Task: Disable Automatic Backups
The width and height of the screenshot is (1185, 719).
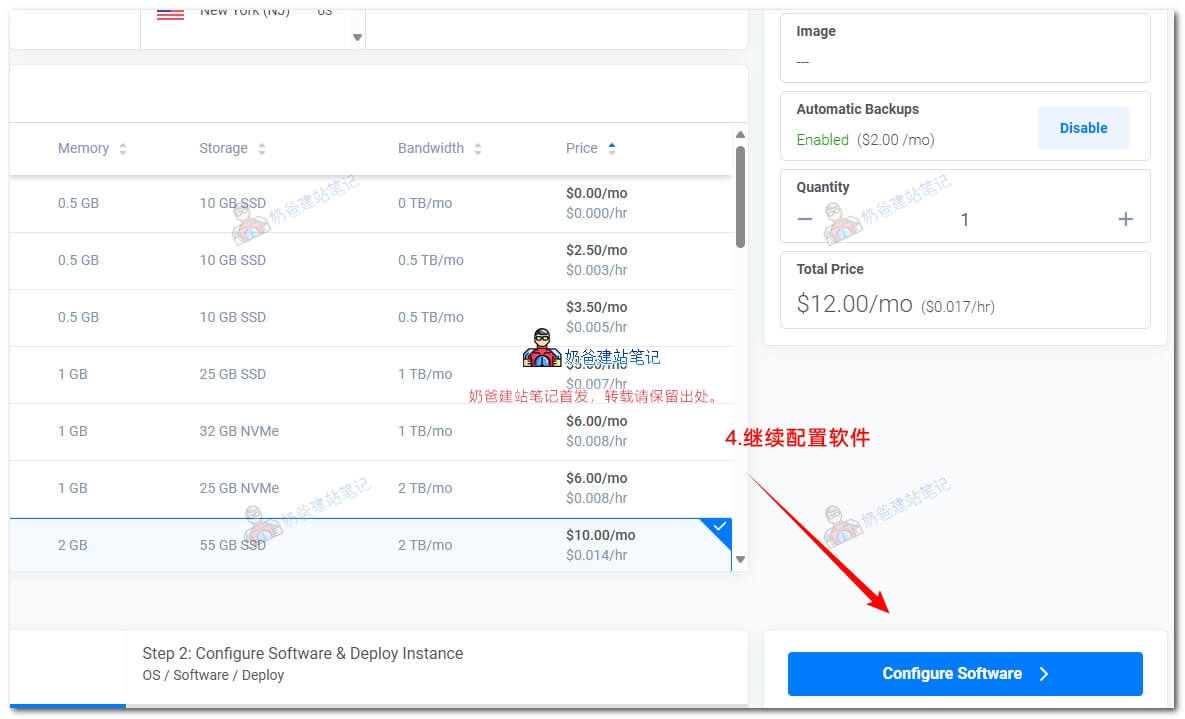Action: pos(1083,128)
